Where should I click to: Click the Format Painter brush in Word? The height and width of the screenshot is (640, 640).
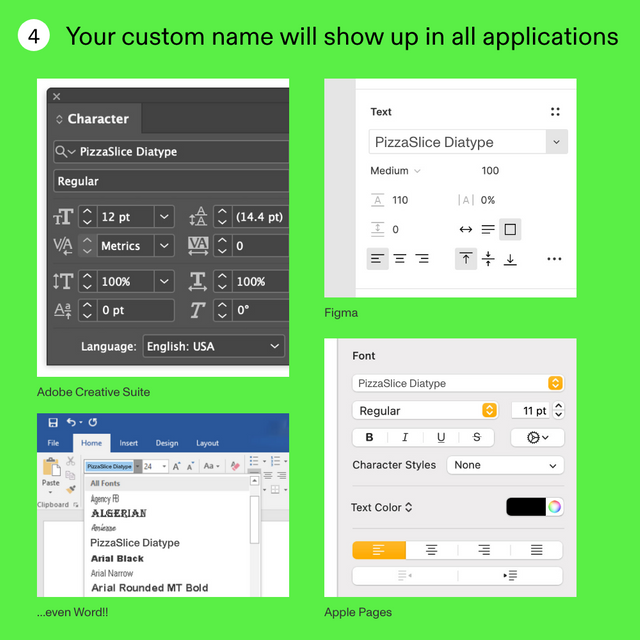[x=71, y=489]
